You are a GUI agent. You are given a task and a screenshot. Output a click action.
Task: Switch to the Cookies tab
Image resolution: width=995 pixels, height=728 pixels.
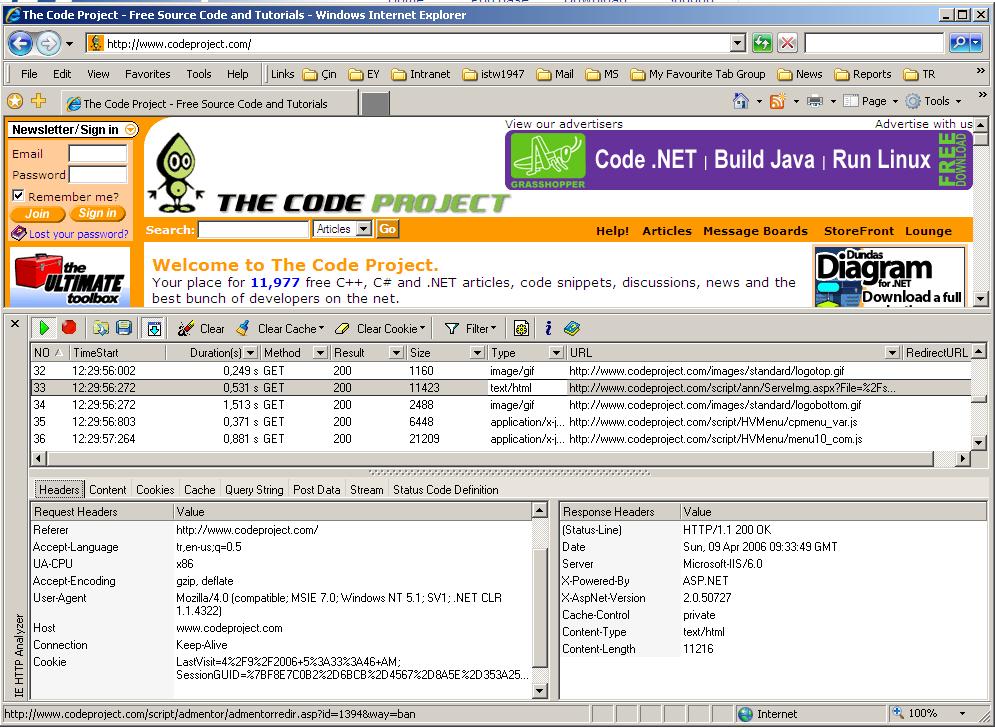pyautogui.click(x=155, y=489)
